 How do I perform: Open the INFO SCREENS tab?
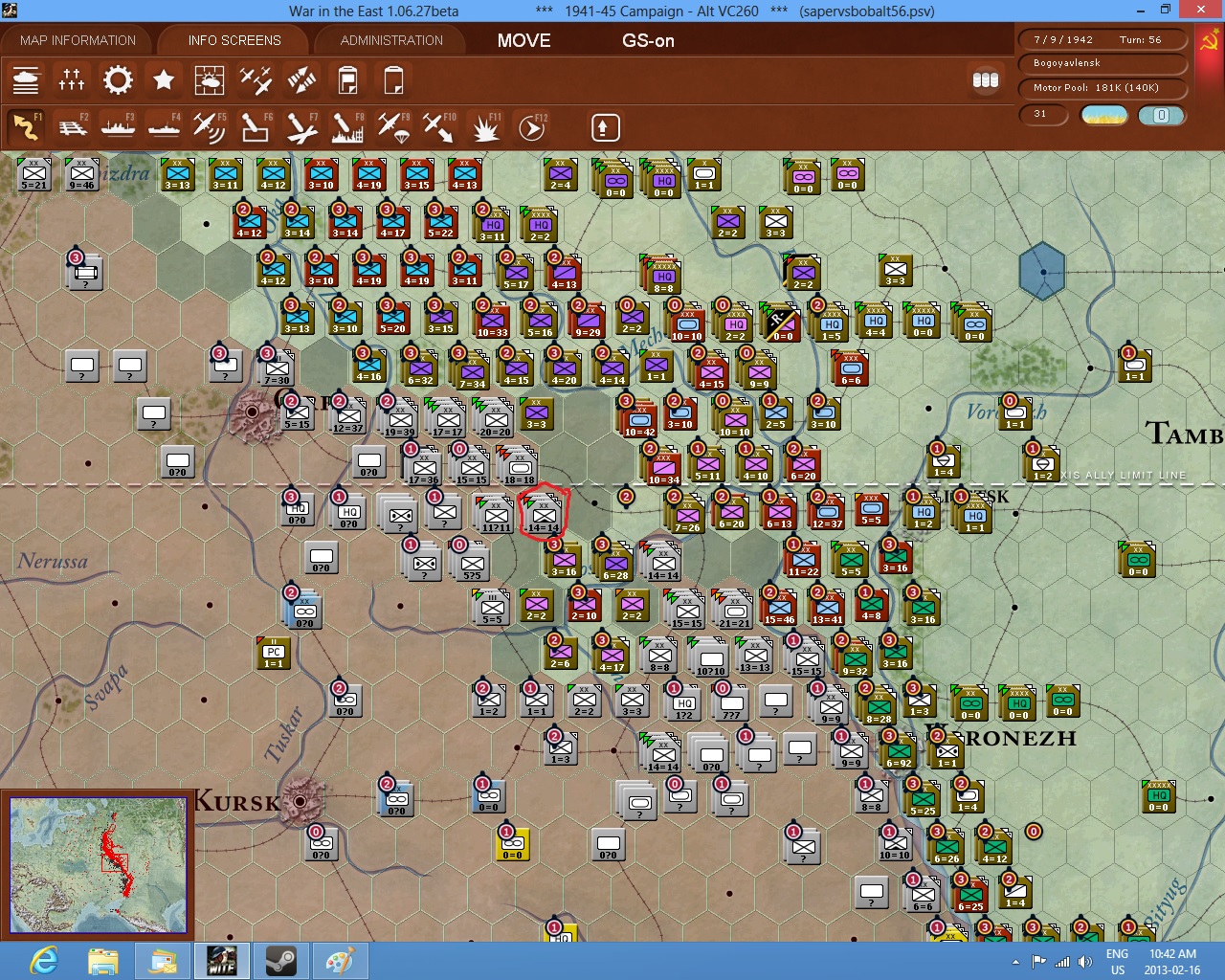pos(234,40)
